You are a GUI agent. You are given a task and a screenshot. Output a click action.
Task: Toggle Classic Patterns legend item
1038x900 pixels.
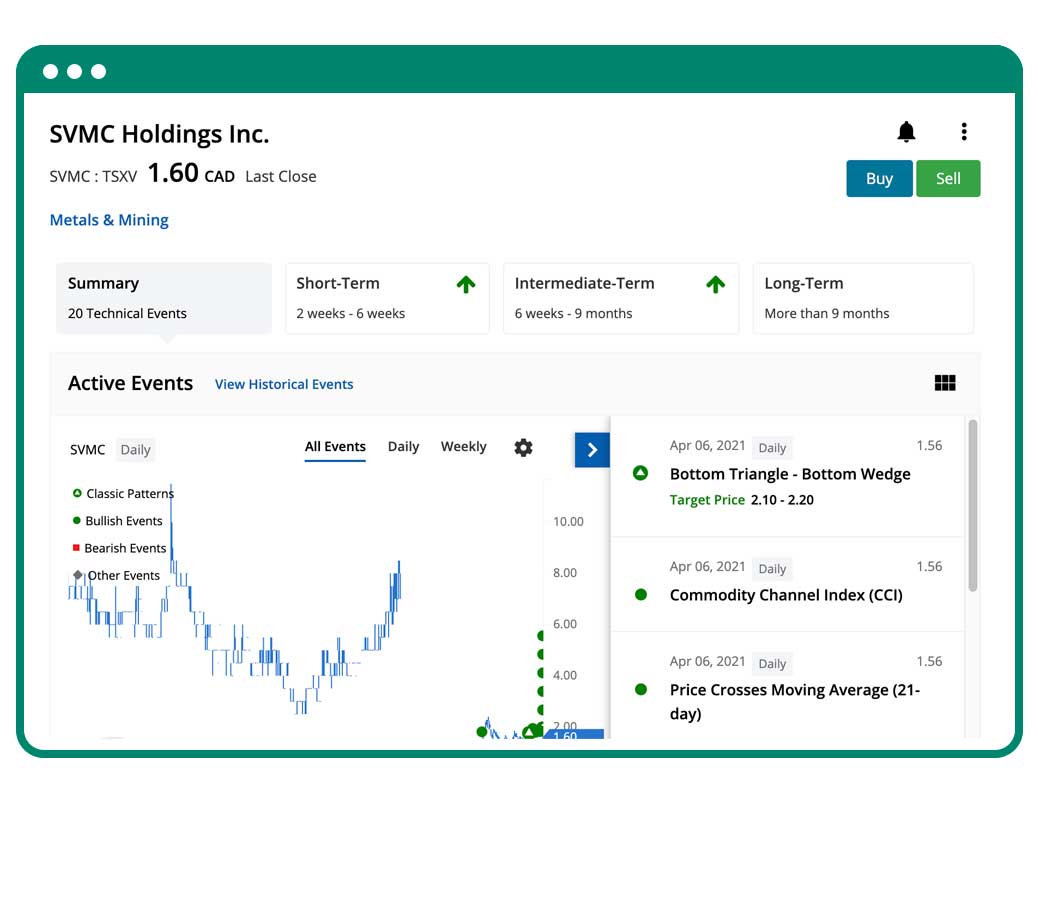(x=123, y=494)
